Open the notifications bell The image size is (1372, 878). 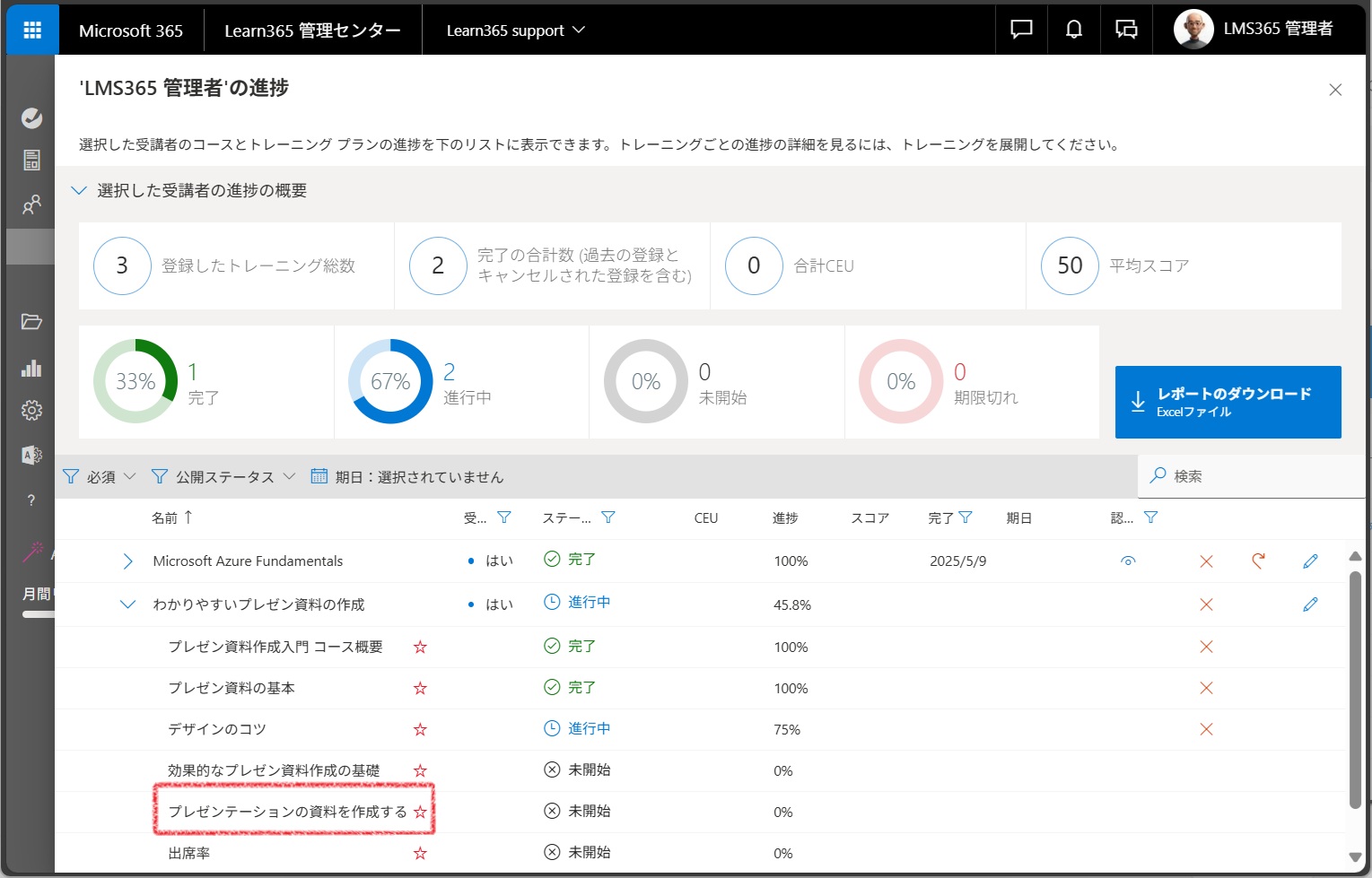[1073, 30]
